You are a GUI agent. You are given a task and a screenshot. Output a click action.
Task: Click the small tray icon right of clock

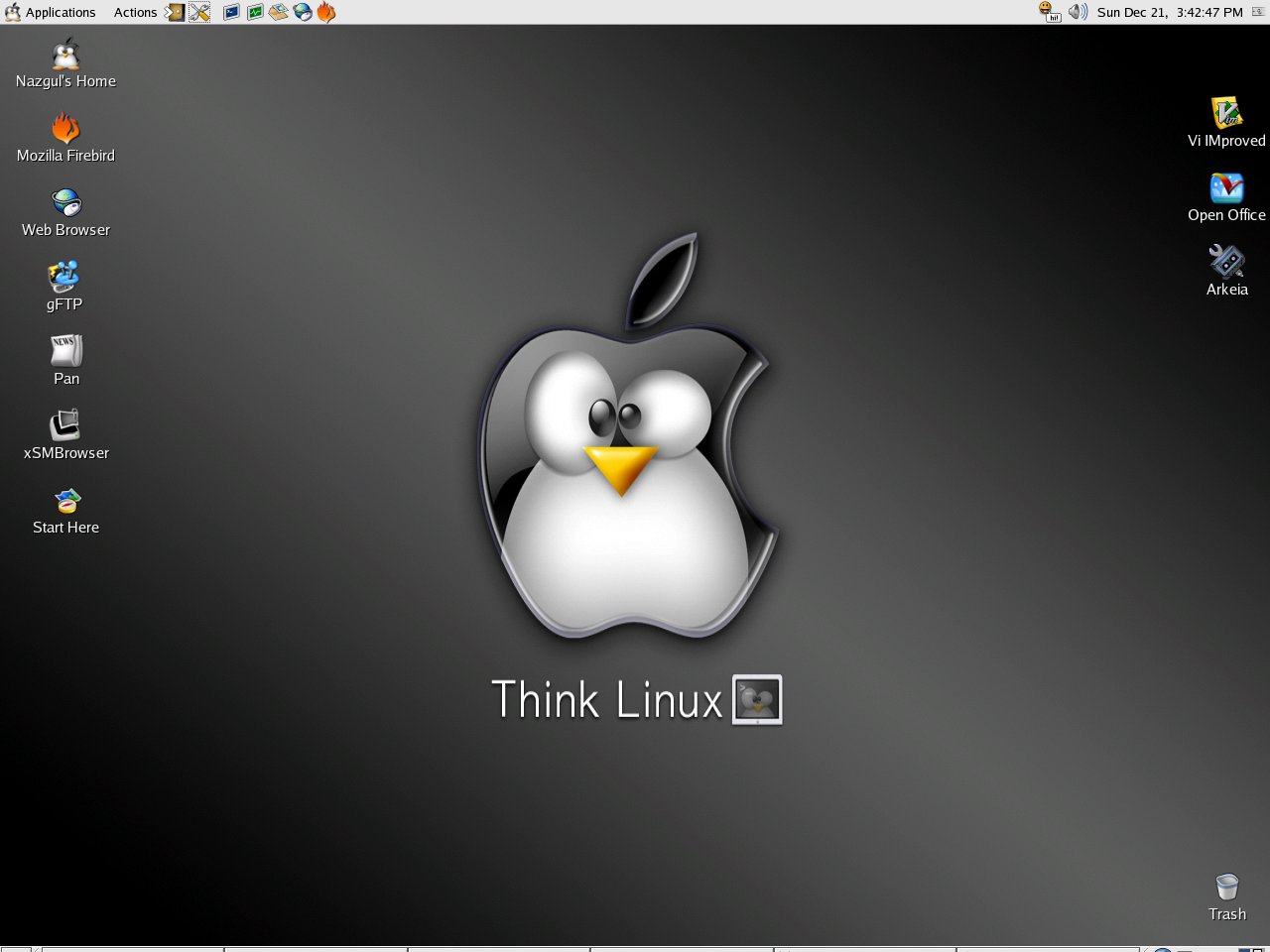pyautogui.click(x=1258, y=12)
